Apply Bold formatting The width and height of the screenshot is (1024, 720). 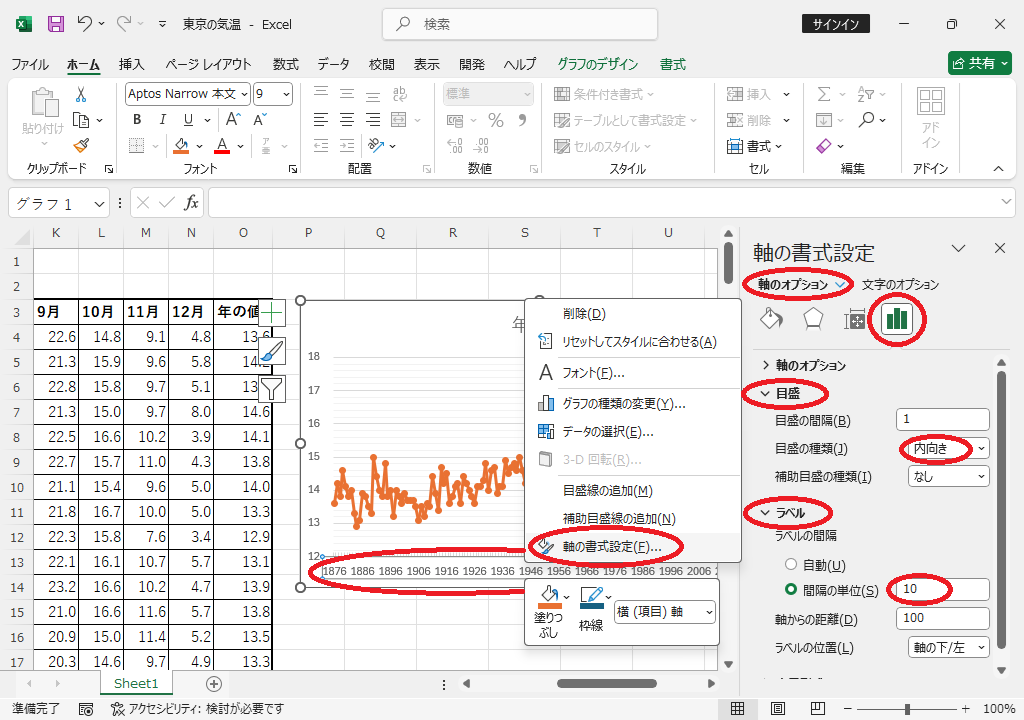tap(137, 120)
